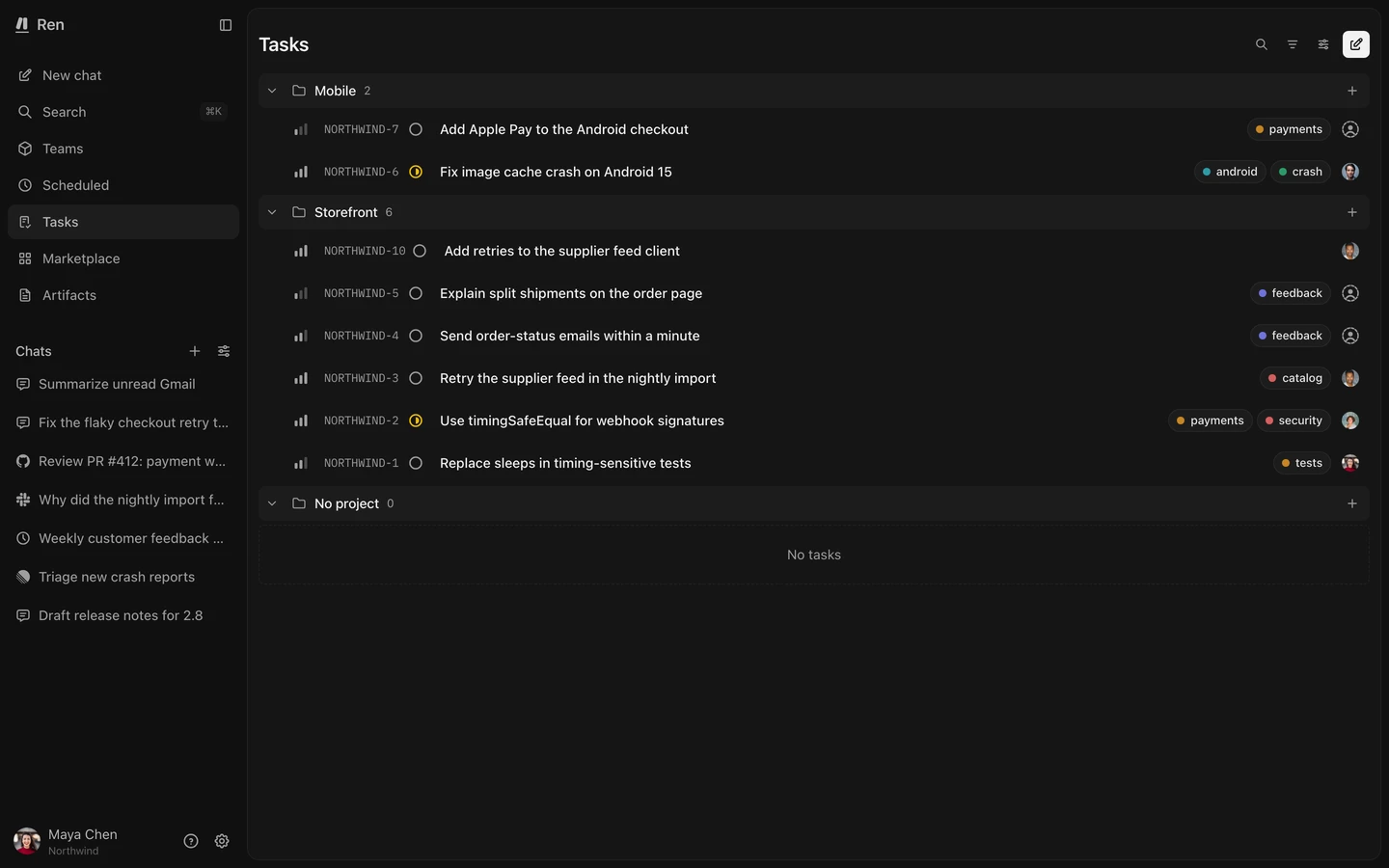Open the Summarize unread Gmail chat
Screen dimensions: 1389x868
click(x=123, y=384)
